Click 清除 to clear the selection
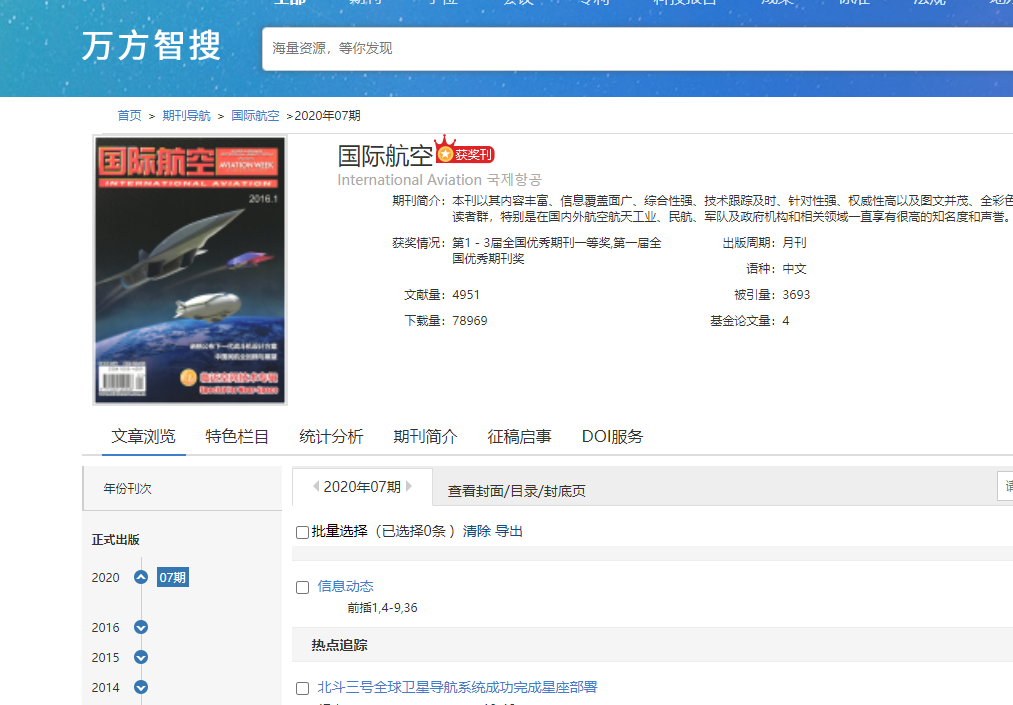1013x705 pixels. tap(476, 531)
